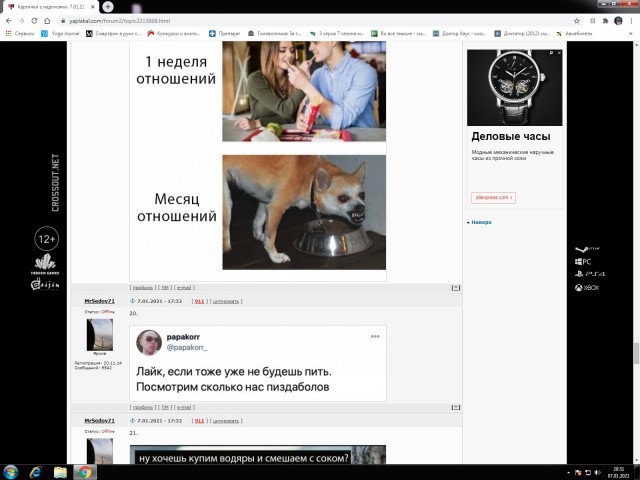Go back using the browser back arrow
The height and width of the screenshot is (480, 640).
pos(9,21)
